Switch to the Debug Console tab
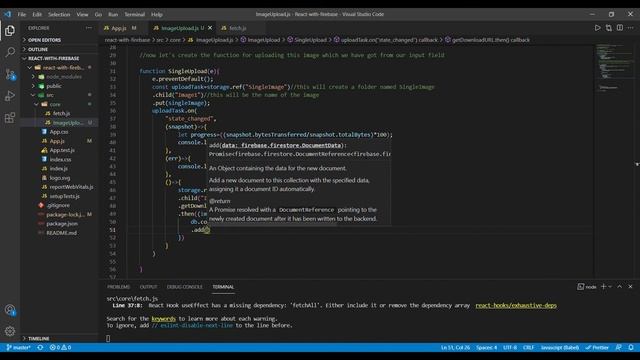The image size is (640, 360). [x=184, y=287]
